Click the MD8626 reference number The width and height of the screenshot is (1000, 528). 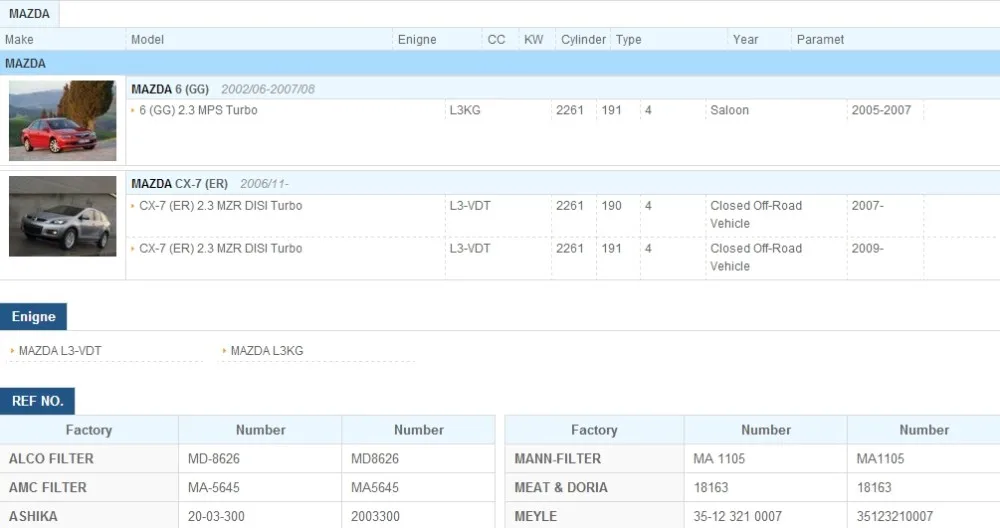click(375, 458)
